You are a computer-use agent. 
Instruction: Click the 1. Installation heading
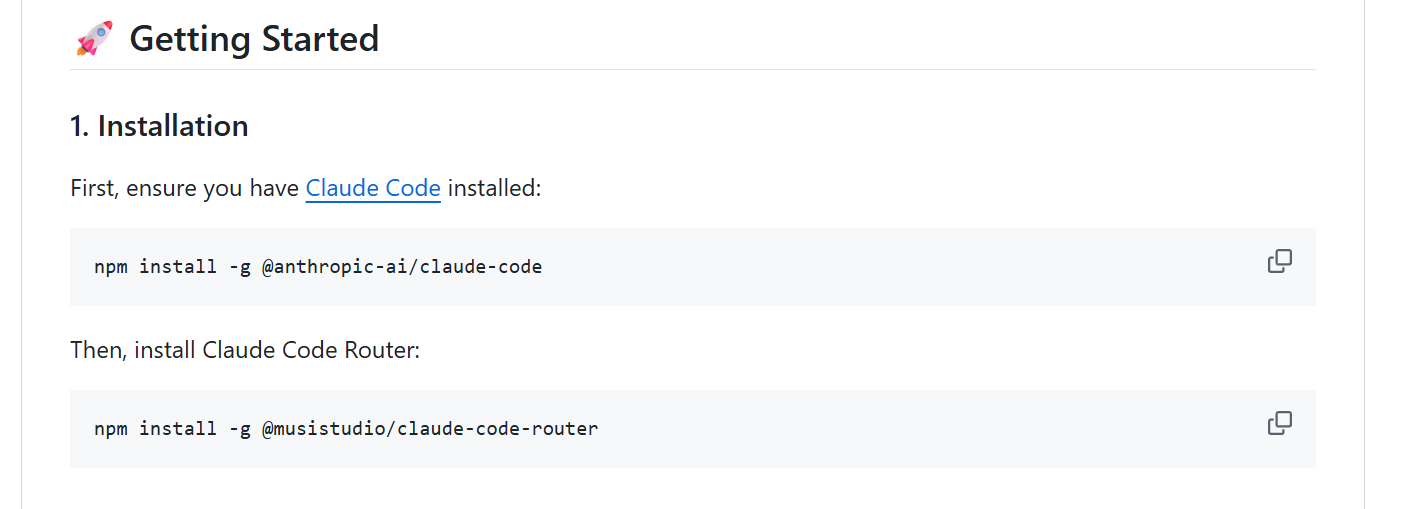tap(159, 126)
